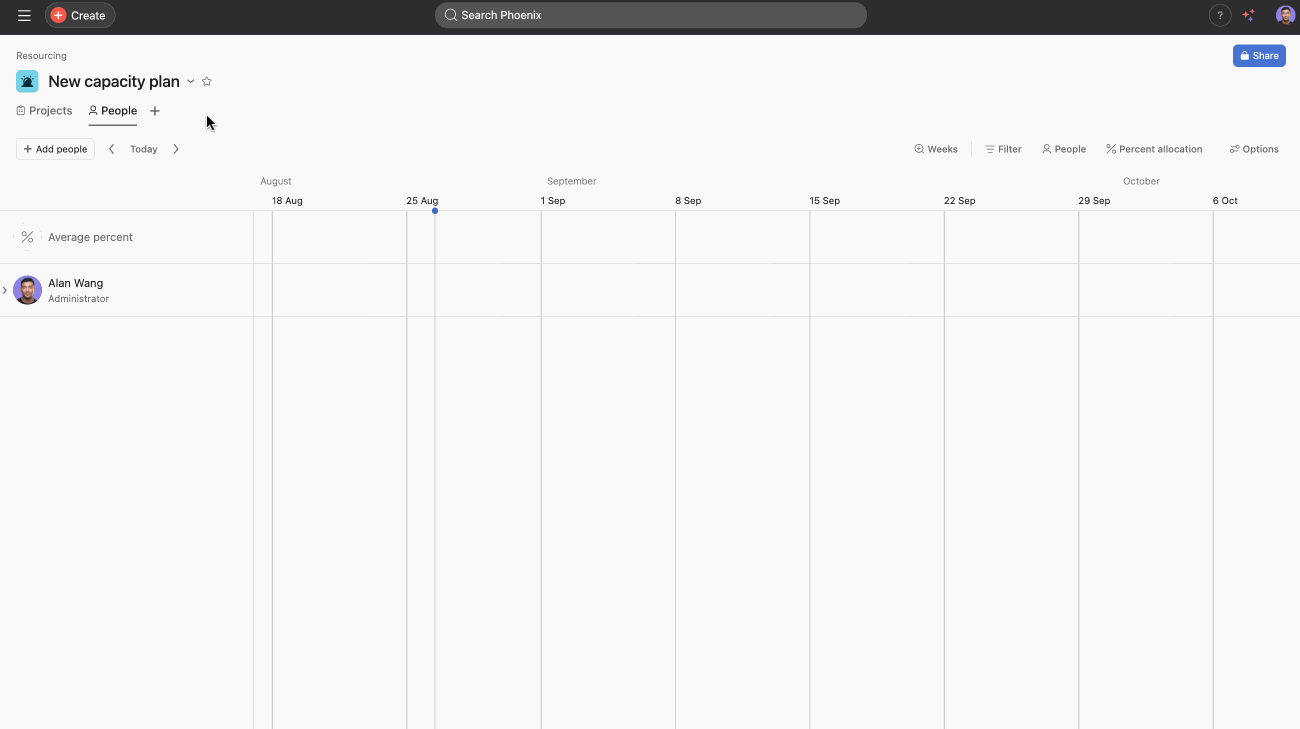Go to previous period with left chevron
Screen dimensions: 1300x729
click(111, 149)
